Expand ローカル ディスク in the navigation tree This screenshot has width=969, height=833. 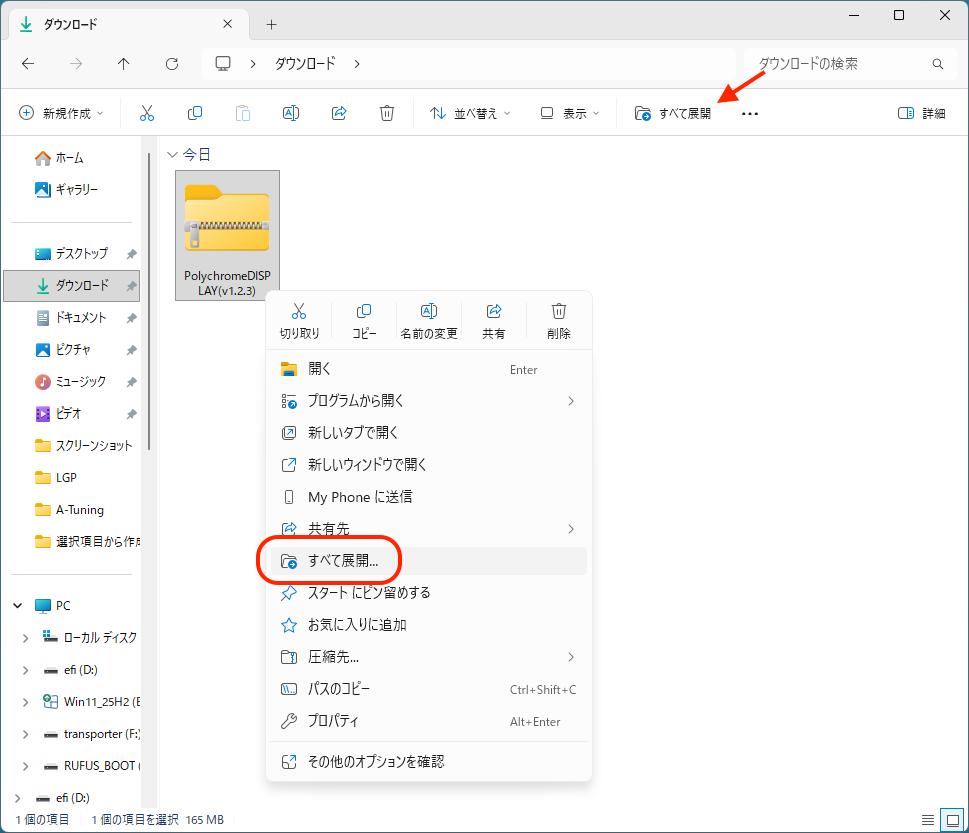(x=25, y=638)
